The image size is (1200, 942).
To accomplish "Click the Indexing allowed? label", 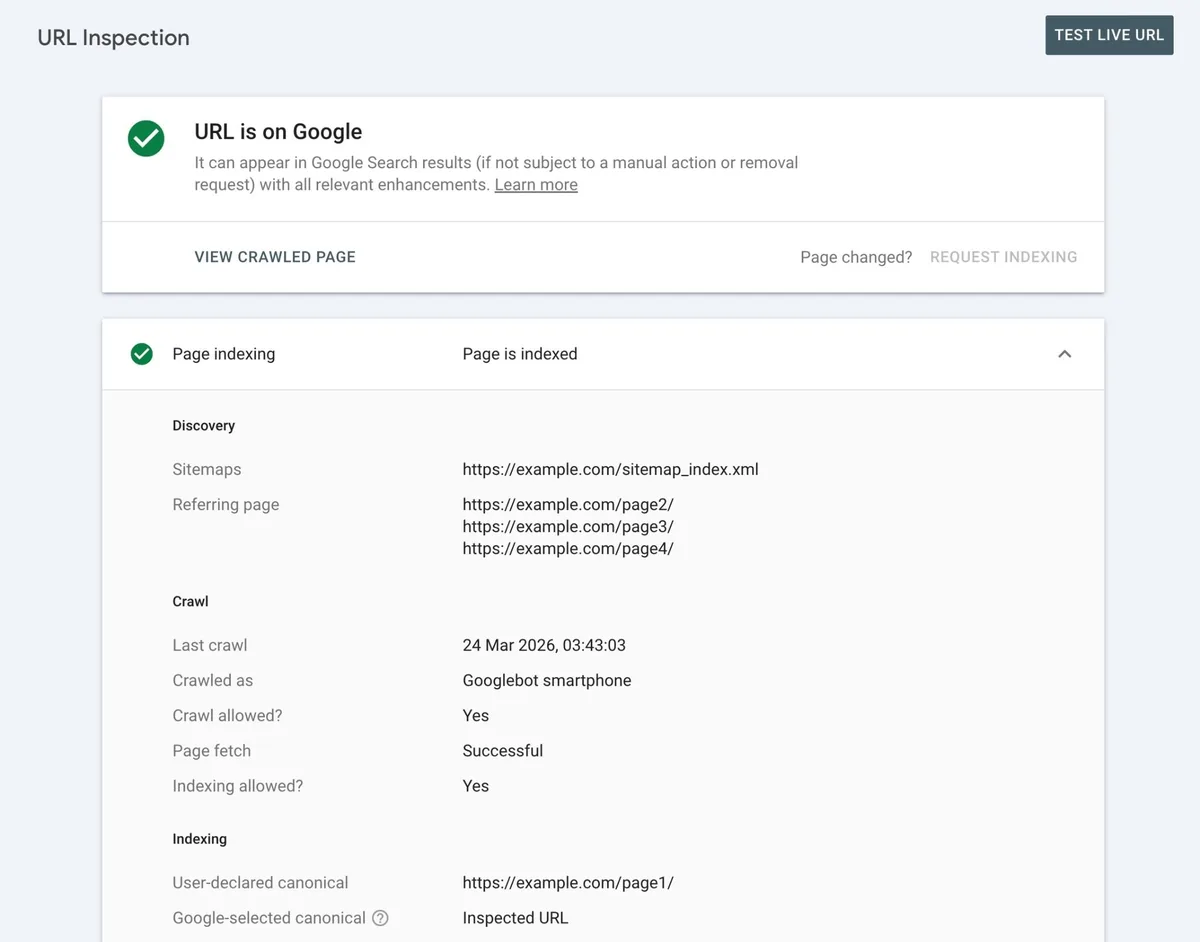I will [x=238, y=785].
